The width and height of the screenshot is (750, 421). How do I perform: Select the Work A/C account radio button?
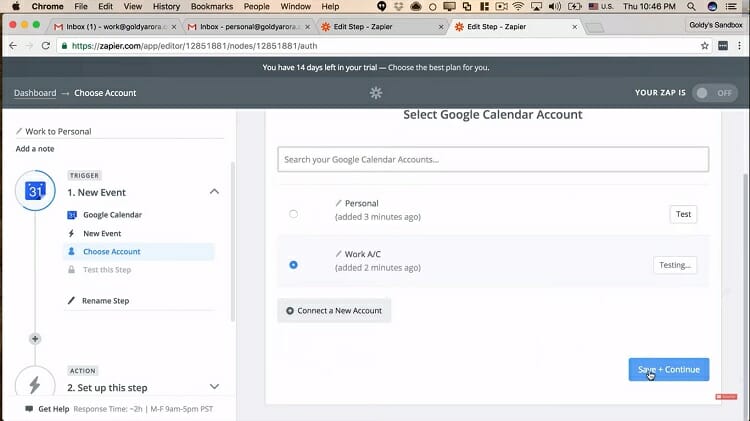[x=293, y=265]
